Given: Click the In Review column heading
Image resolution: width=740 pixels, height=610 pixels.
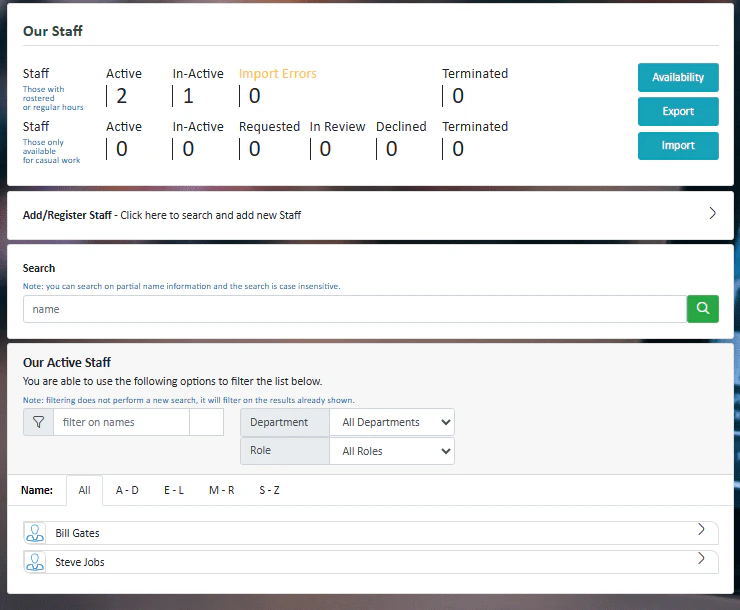Looking at the screenshot, I should click(x=337, y=126).
